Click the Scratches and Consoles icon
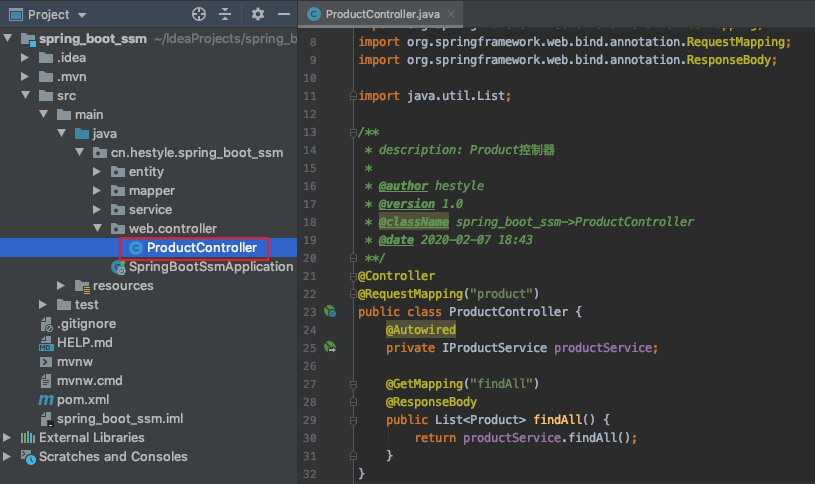815x484 pixels. 28,457
